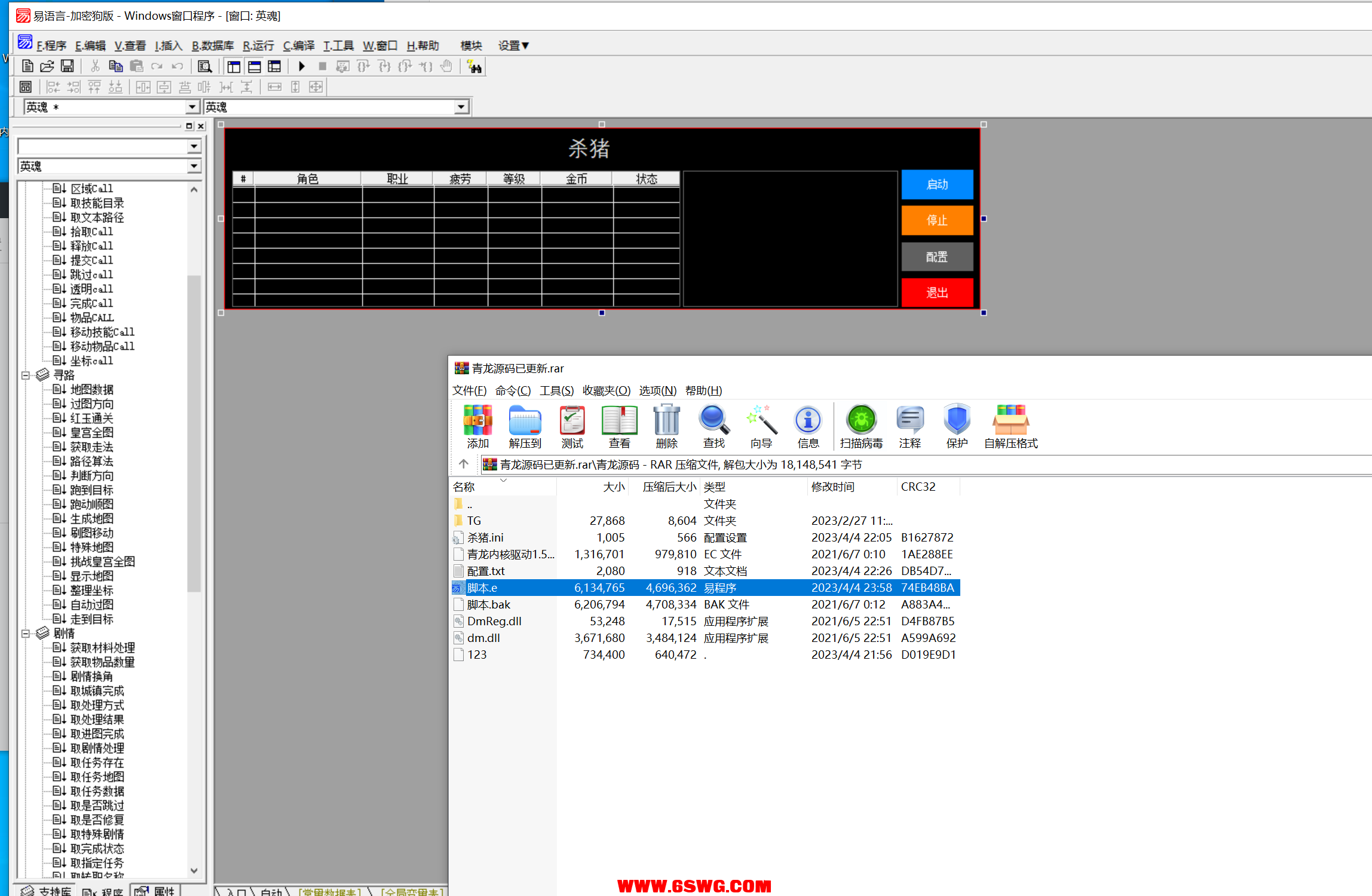Click the Run program play icon
The image size is (1372, 896).
(302, 66)
